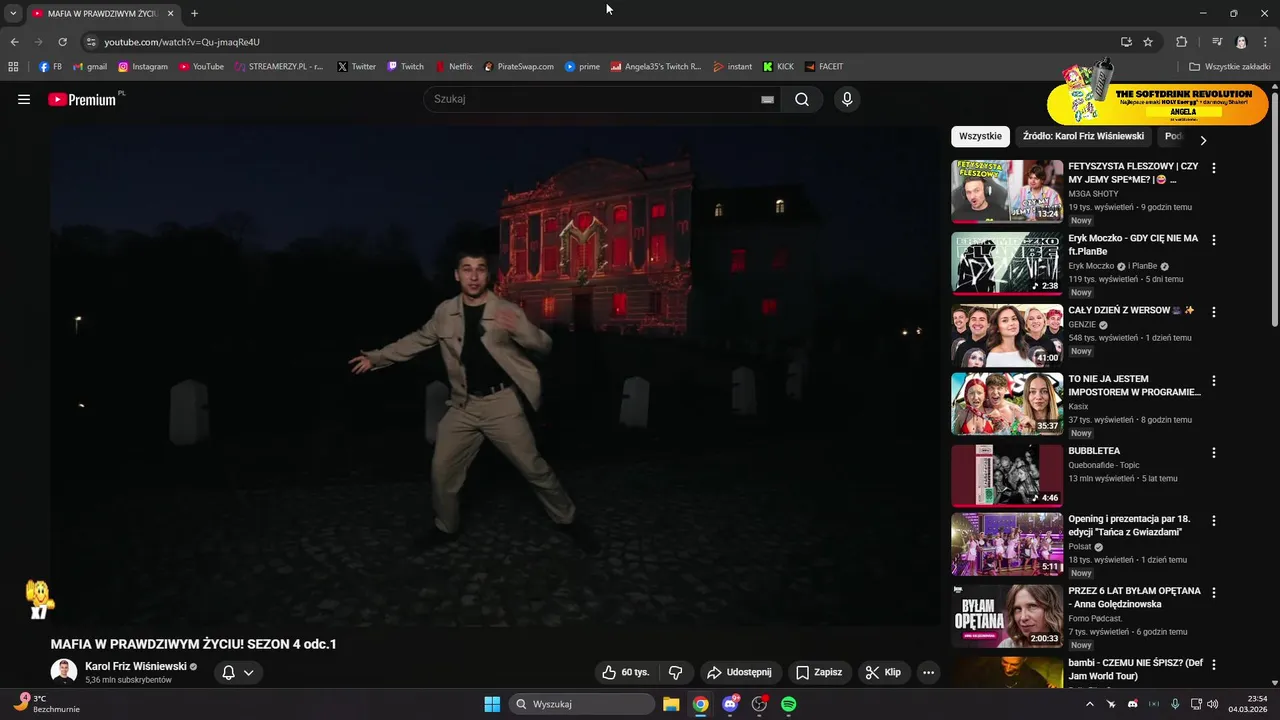Screen dimensions: 1280x720
Task: Select the Wszystkie filter chip
Action: click(980, 136)
